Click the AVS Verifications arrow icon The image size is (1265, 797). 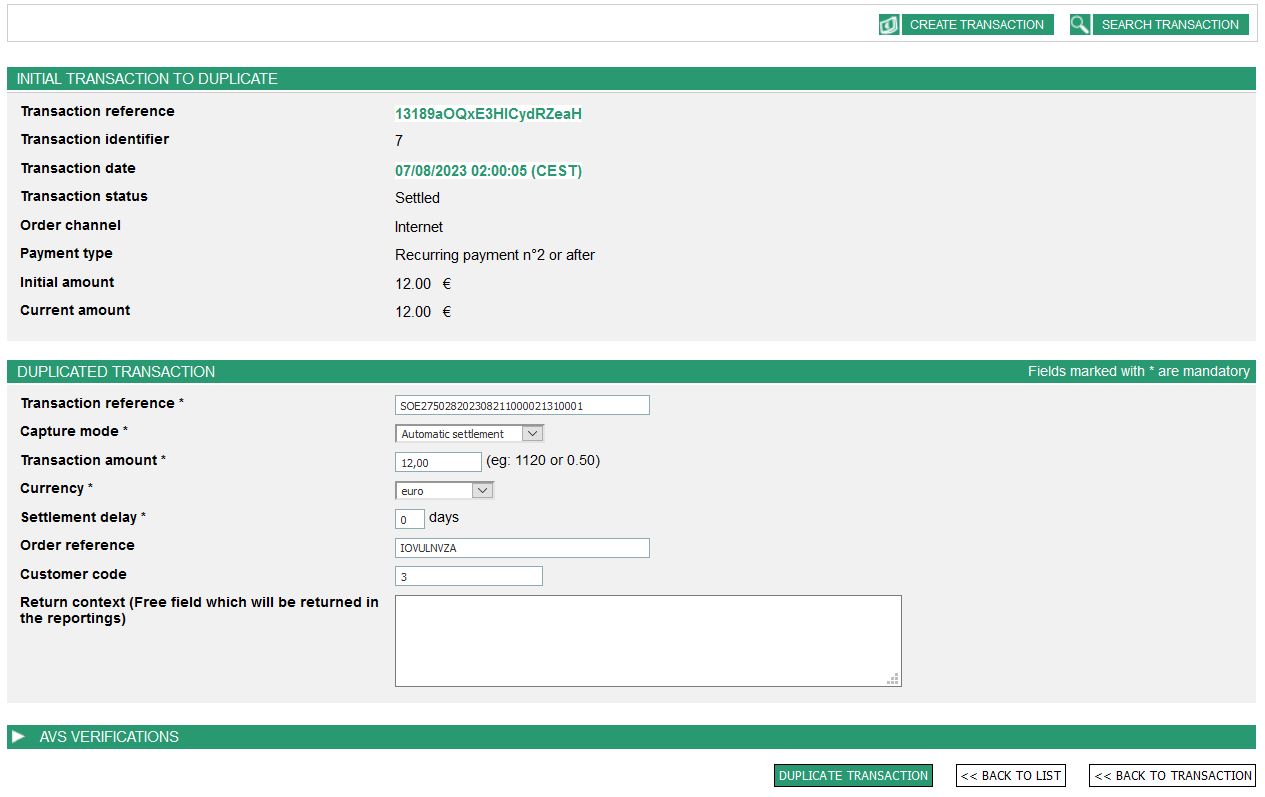(18, 737)
